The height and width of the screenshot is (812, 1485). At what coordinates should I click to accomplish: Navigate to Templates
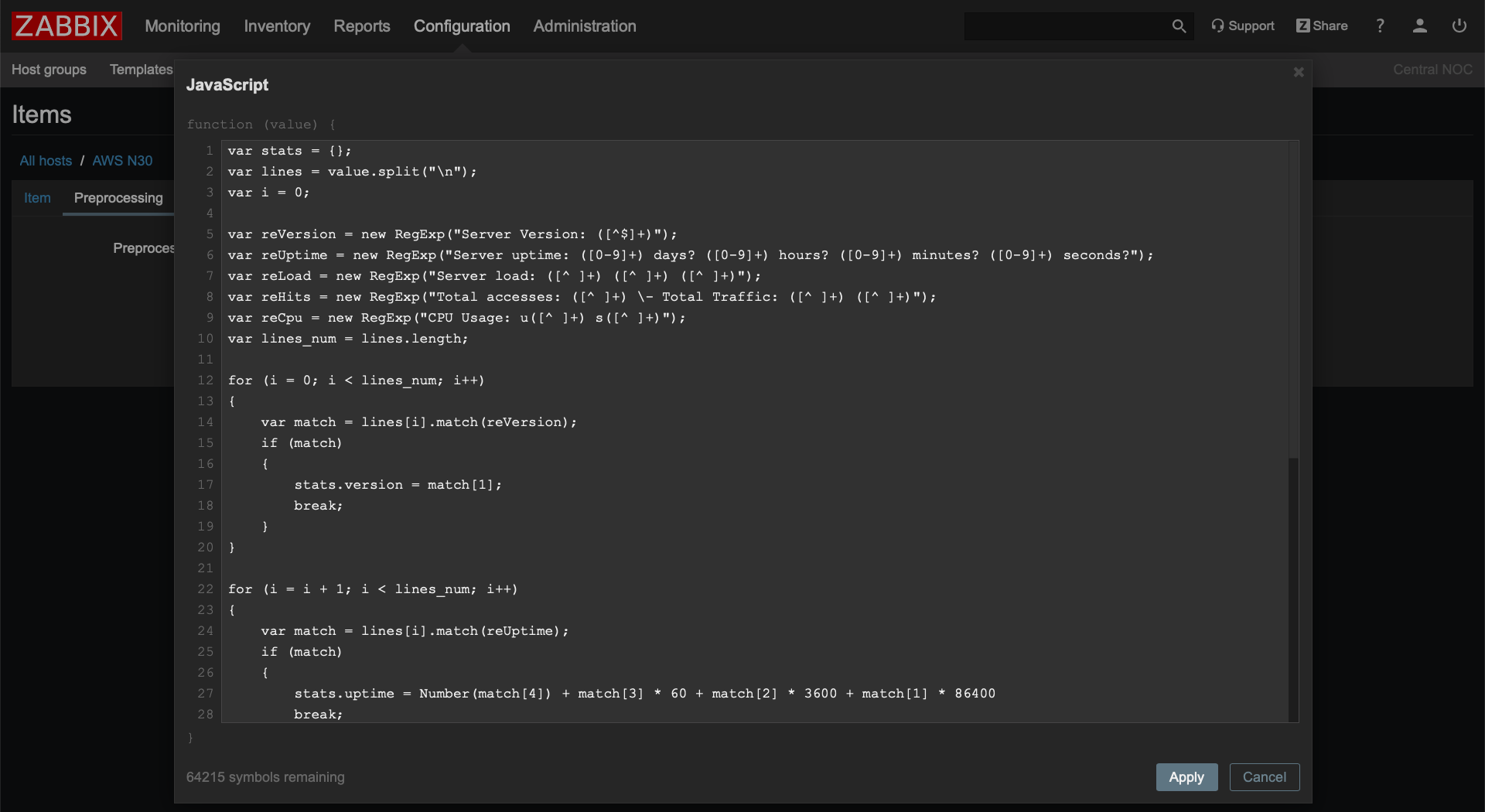(x=141, y=70)
